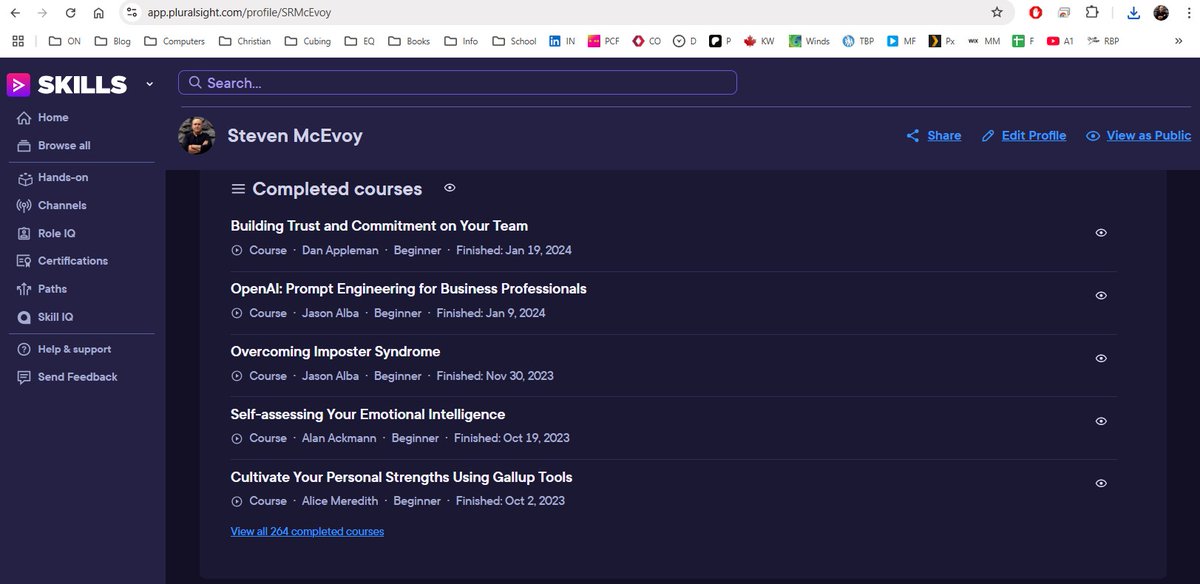Viewport: 1200px width, 584px height.
Task: Click View all 264 completed courses
Action: point(307,532)
